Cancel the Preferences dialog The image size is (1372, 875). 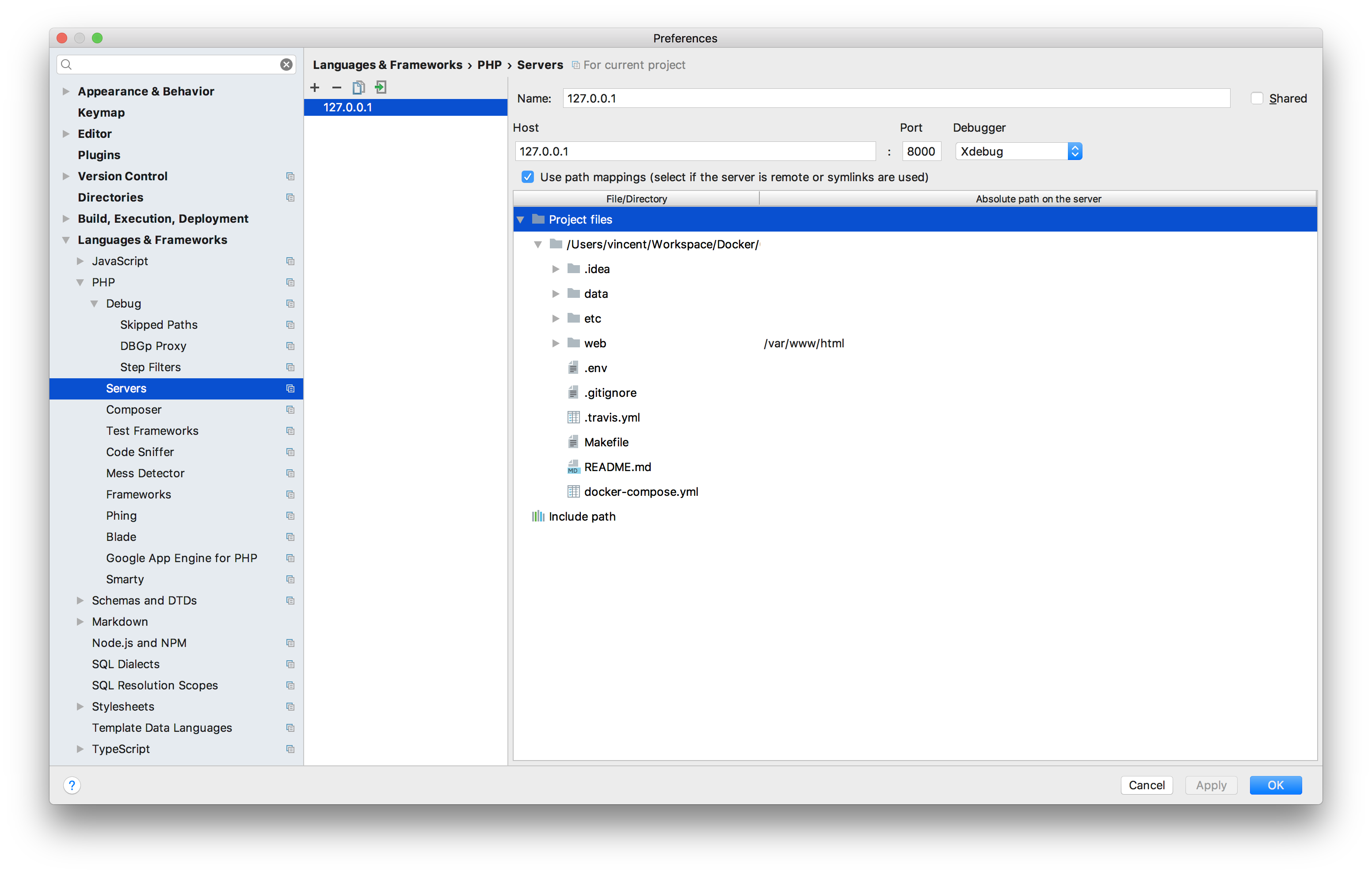(x=1147, y=785)
